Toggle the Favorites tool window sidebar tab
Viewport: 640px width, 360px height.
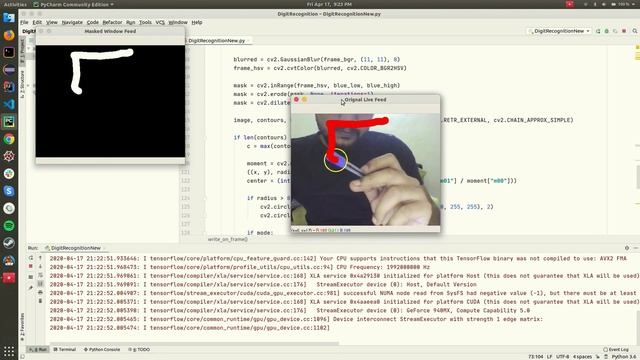click(x=22, y=327)
